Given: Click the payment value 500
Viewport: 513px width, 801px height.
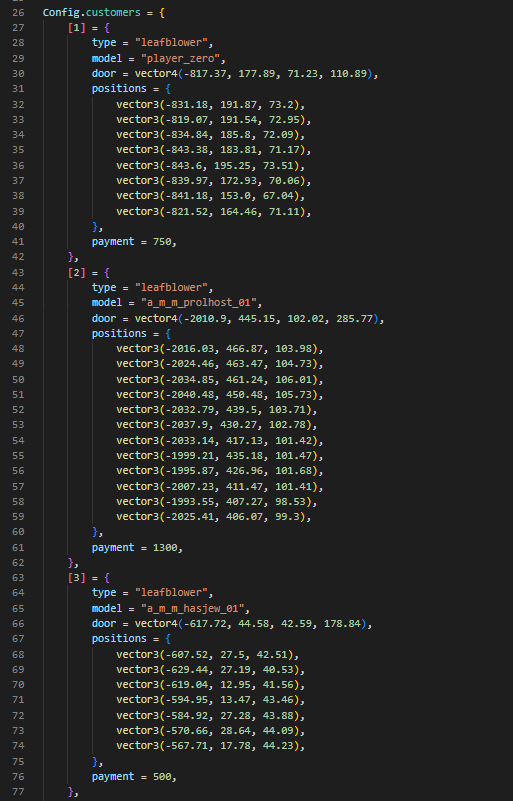Looking at the screenshot, I should pos(162,776).
